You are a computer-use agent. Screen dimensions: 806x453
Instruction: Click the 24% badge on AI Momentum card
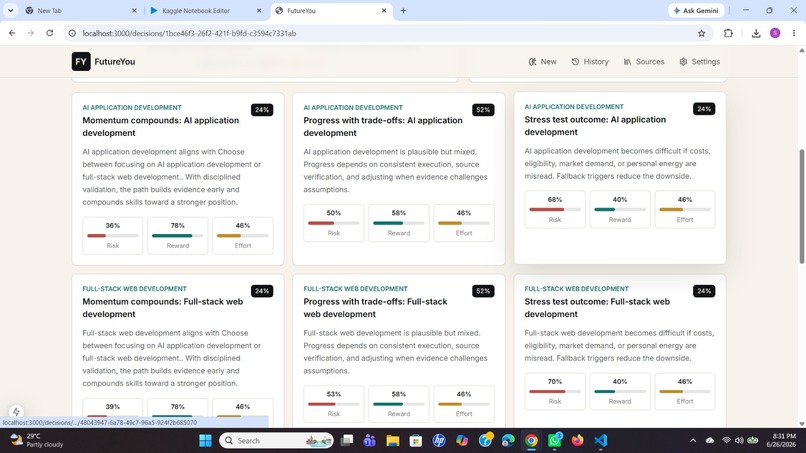[x=262, y=110]
